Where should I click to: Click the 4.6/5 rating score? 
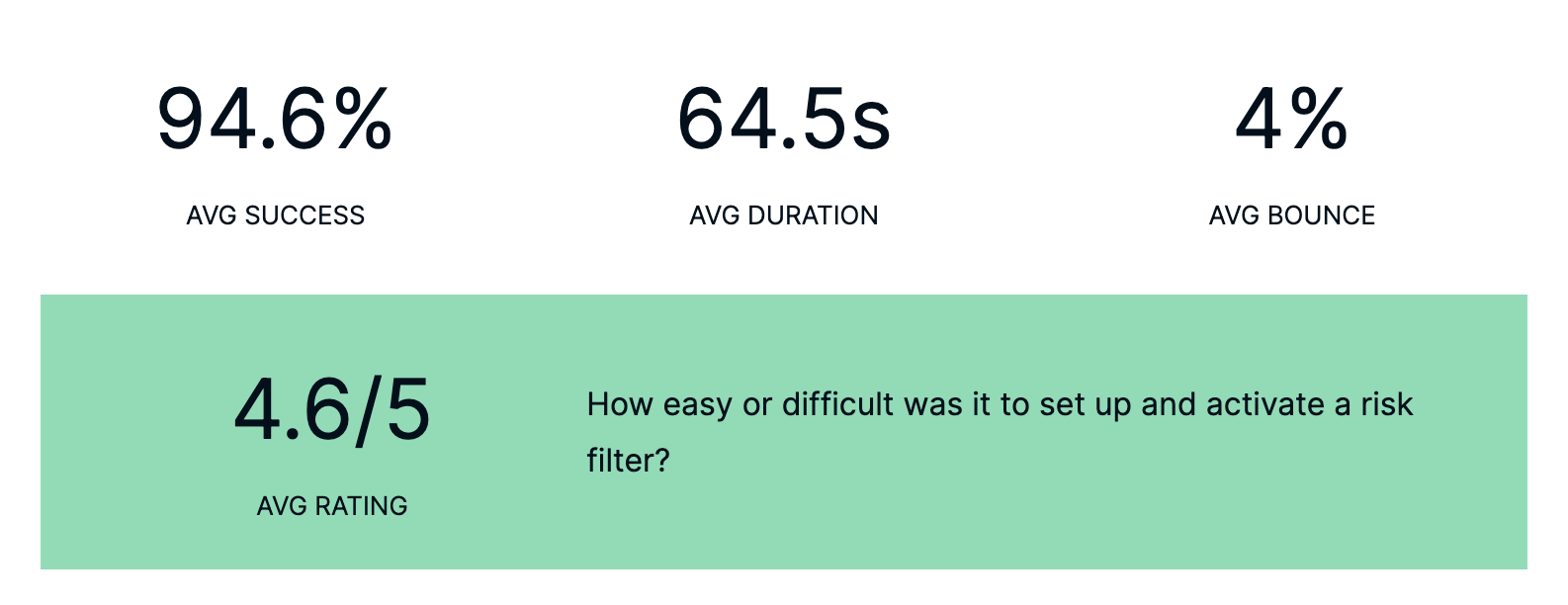[x=332, y=409]
